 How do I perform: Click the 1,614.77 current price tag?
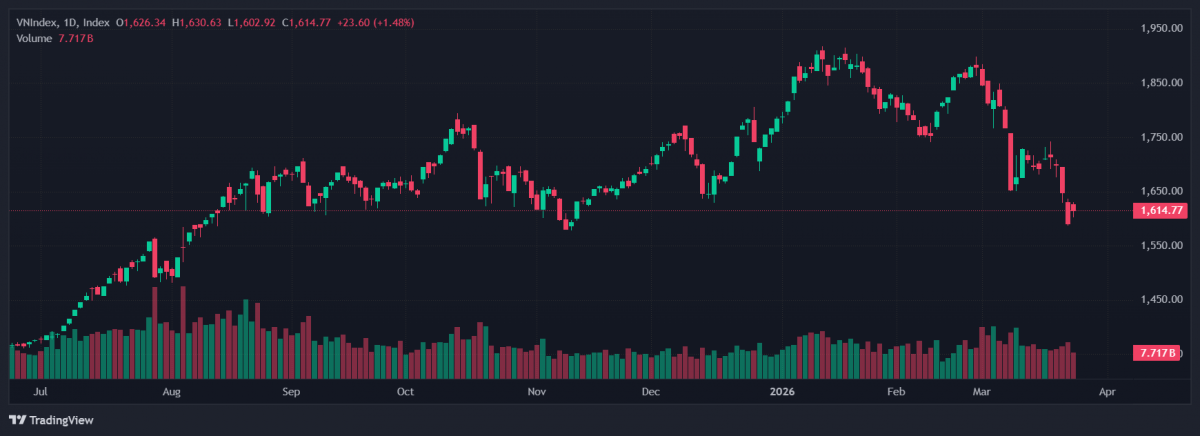(x=1162, y=211)
